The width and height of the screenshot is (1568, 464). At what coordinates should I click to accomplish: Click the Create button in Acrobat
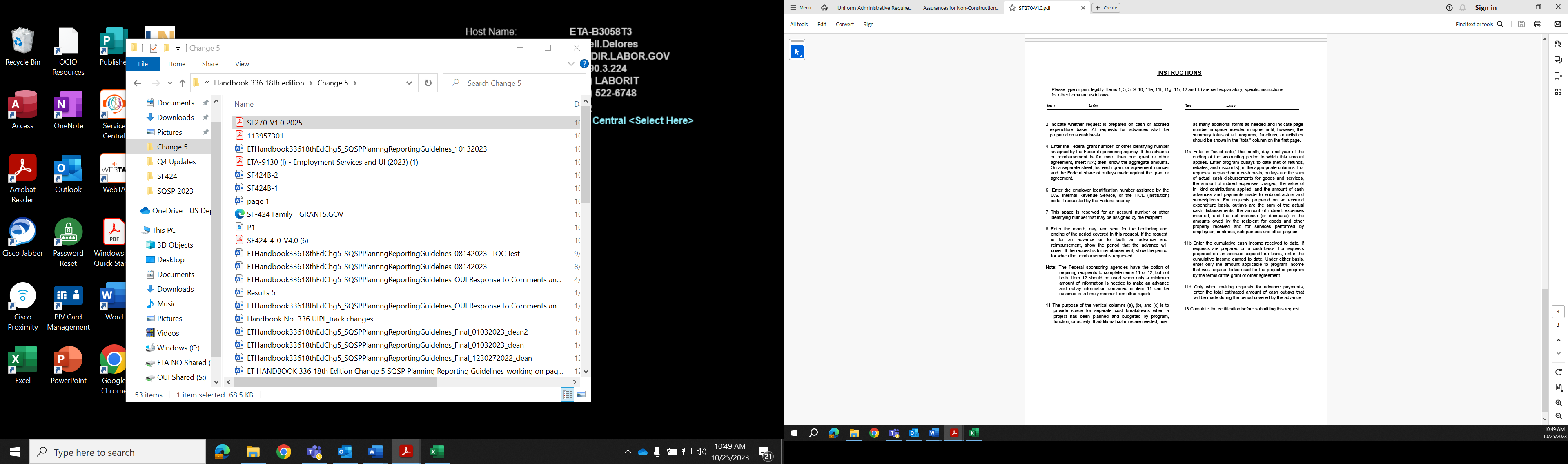click(x=1106, y=8)
